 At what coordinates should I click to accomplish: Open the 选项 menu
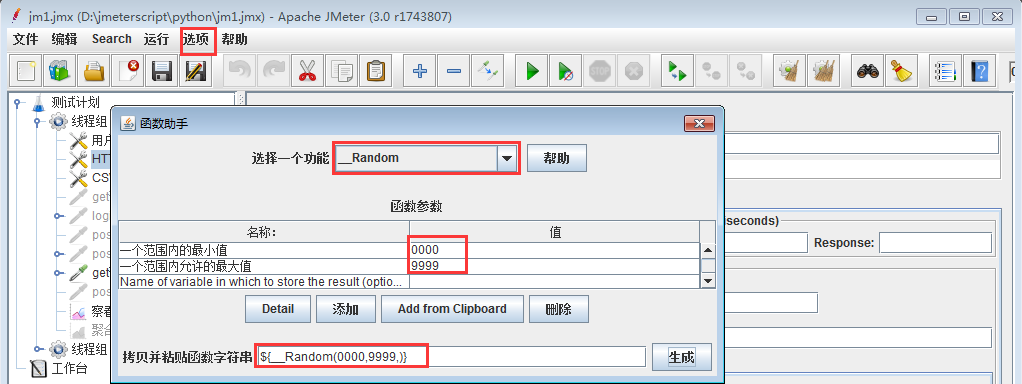click(x=197, y=39)
